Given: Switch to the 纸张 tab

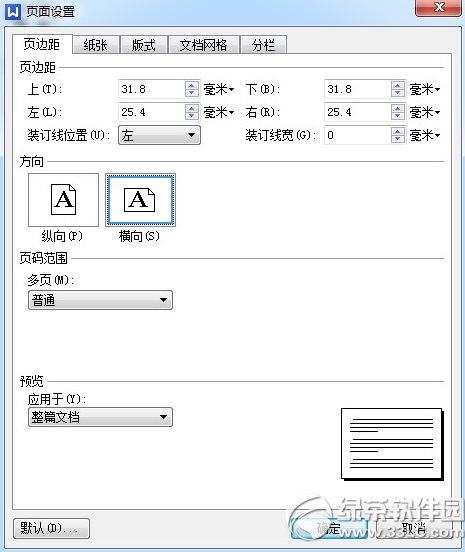Looking at the screenshot, I should tap(95, 45).
